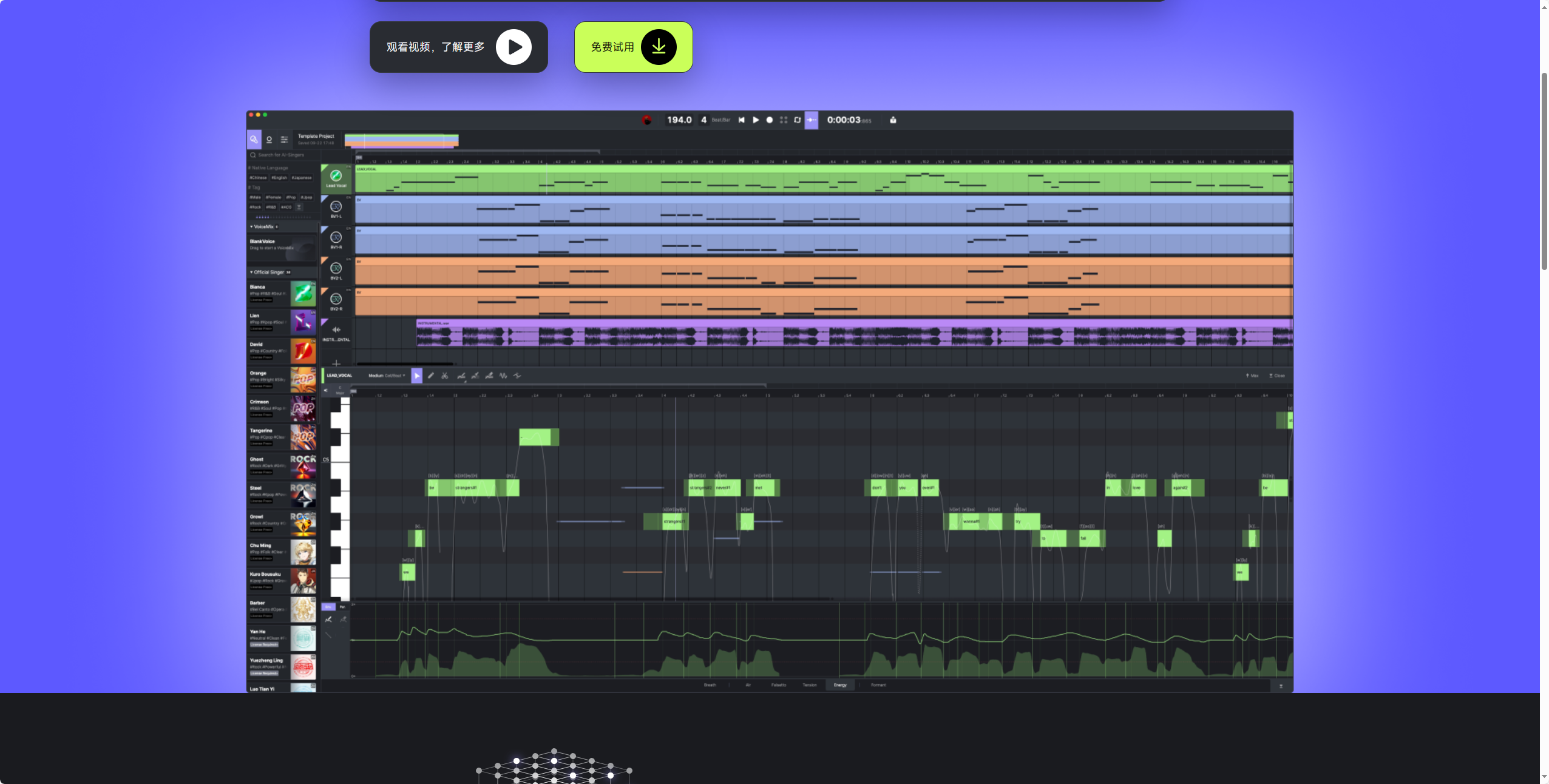Toggle the highlighted auto-scroll follow button
The height and width of the screenshot is (784, 1549).
click(x=812, y=120)
